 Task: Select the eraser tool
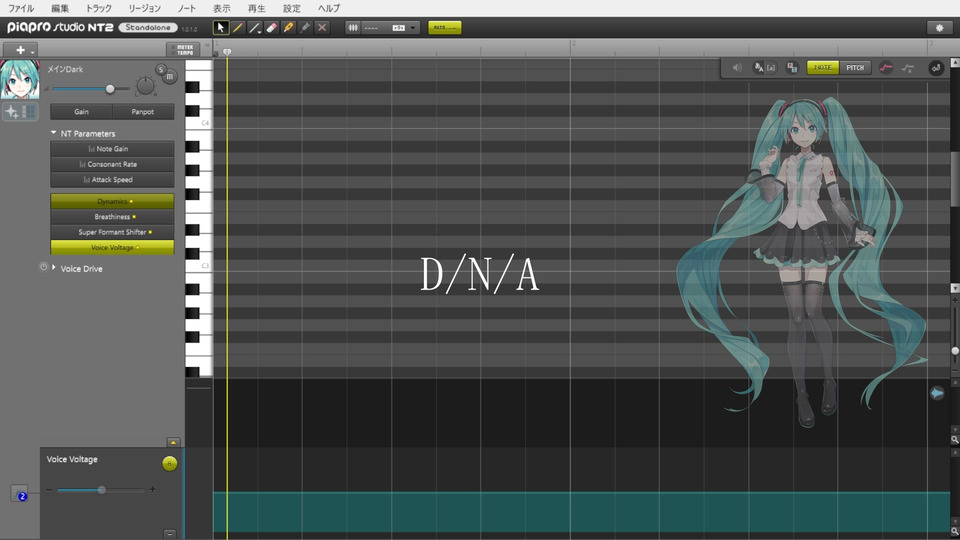pos(271,28)
